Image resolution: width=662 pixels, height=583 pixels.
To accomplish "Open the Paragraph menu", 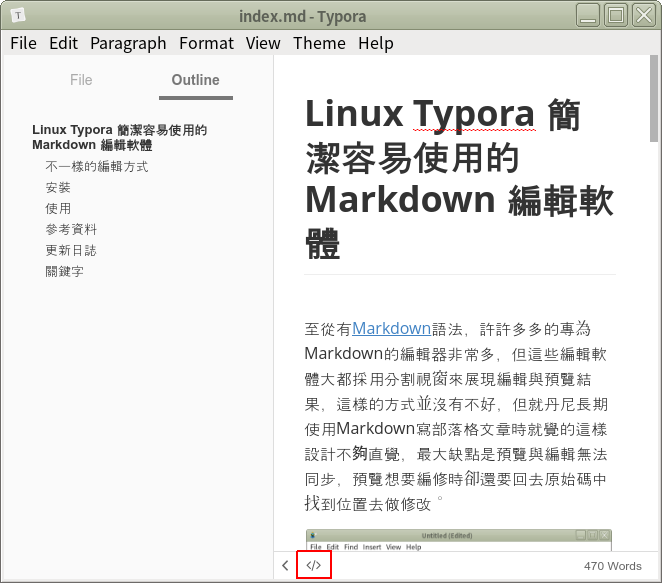I will [x=128, y=43].
